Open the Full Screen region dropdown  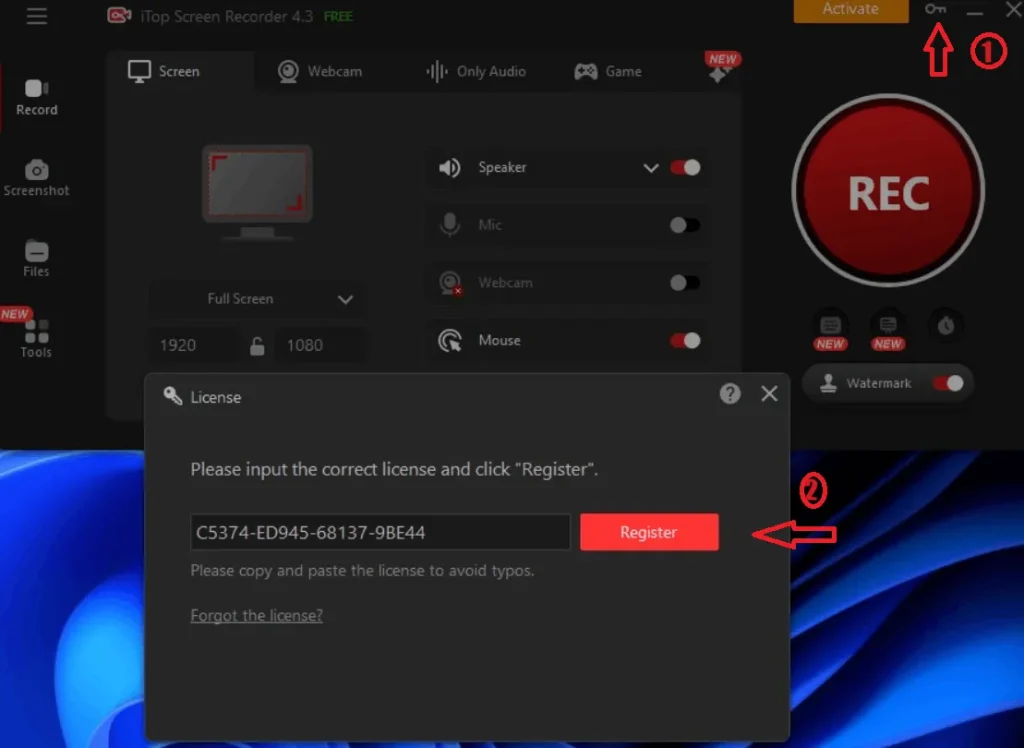click(x=257, y=299)
